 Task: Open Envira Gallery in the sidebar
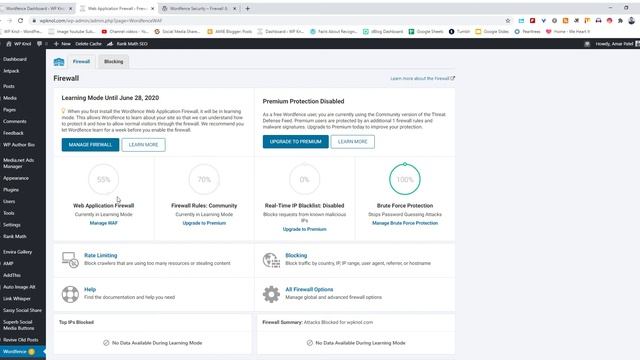tap(18, 252)
